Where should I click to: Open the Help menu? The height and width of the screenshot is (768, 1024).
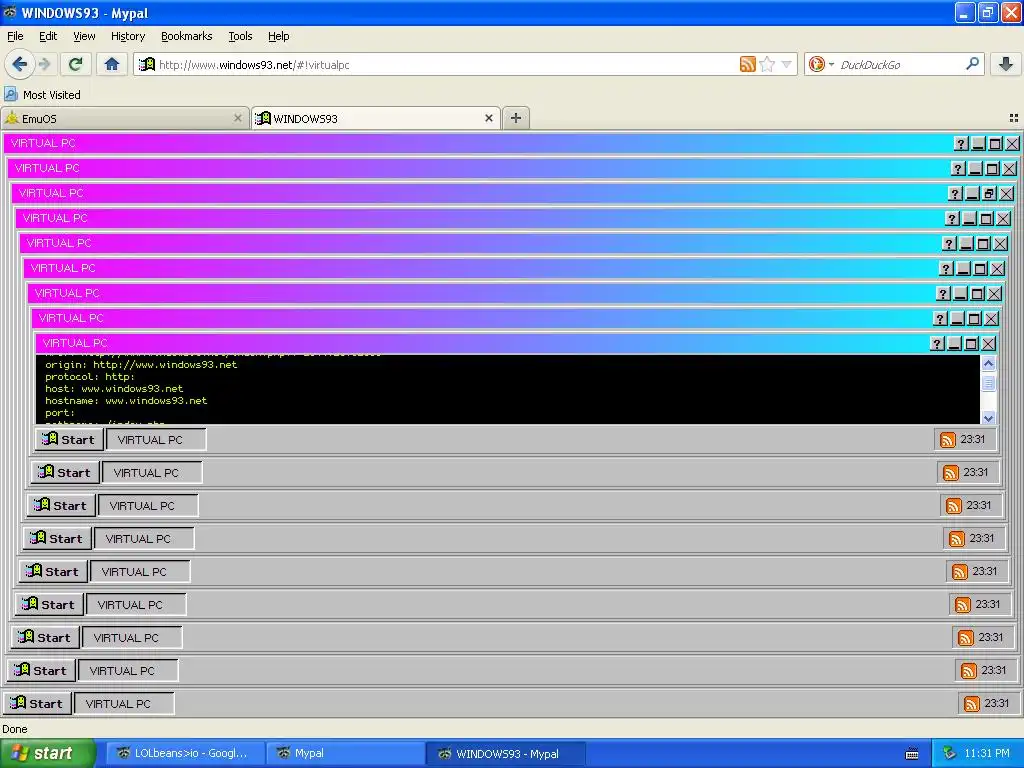coord(278,36)
